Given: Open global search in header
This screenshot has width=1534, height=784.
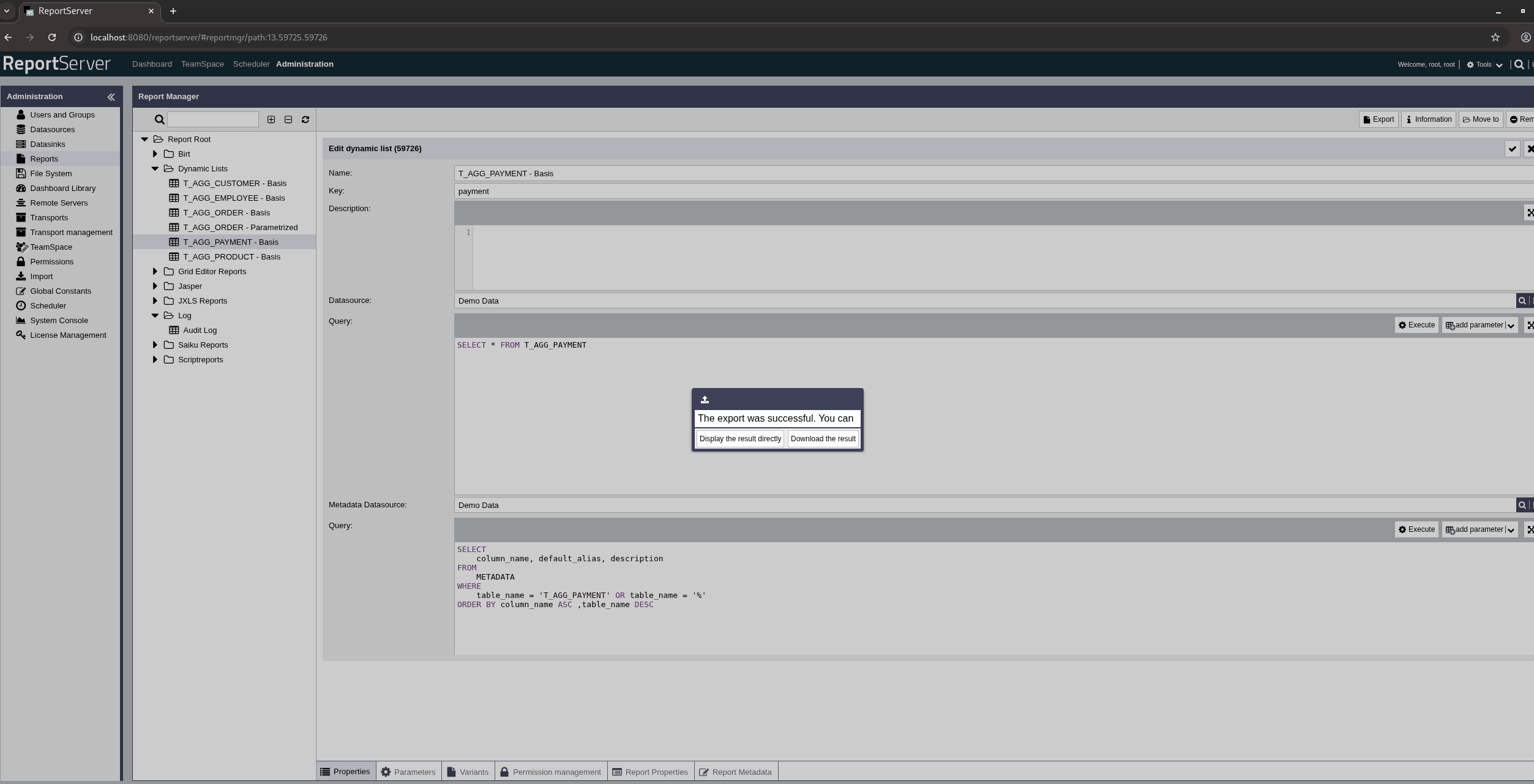Looking at the screenshot, I should pyautogui.click(x=1519, y=64).
